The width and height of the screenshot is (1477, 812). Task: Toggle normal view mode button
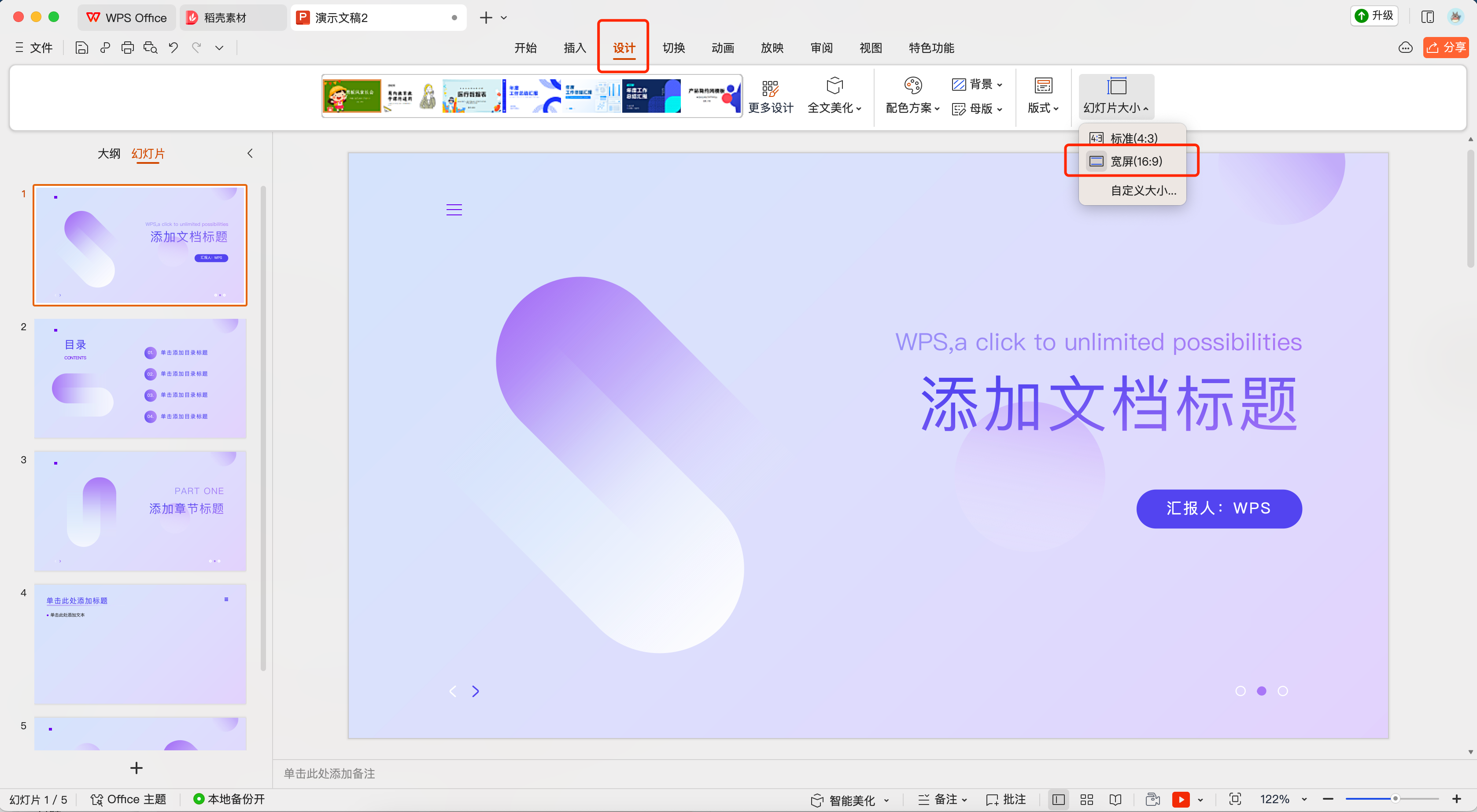pos(1059,799)
